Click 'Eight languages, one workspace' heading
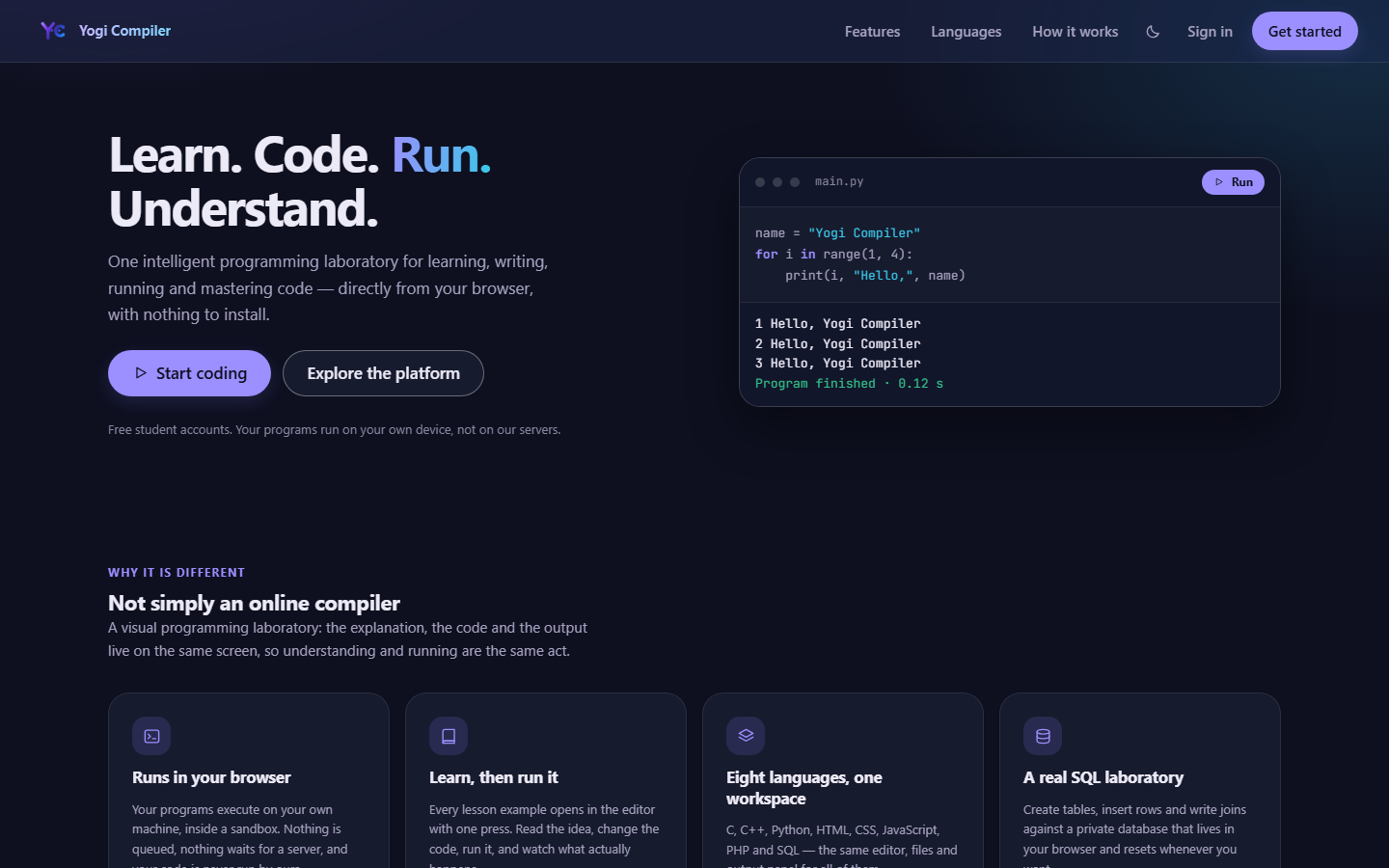This screenshot has height=868, width=1389. (804, 788)
